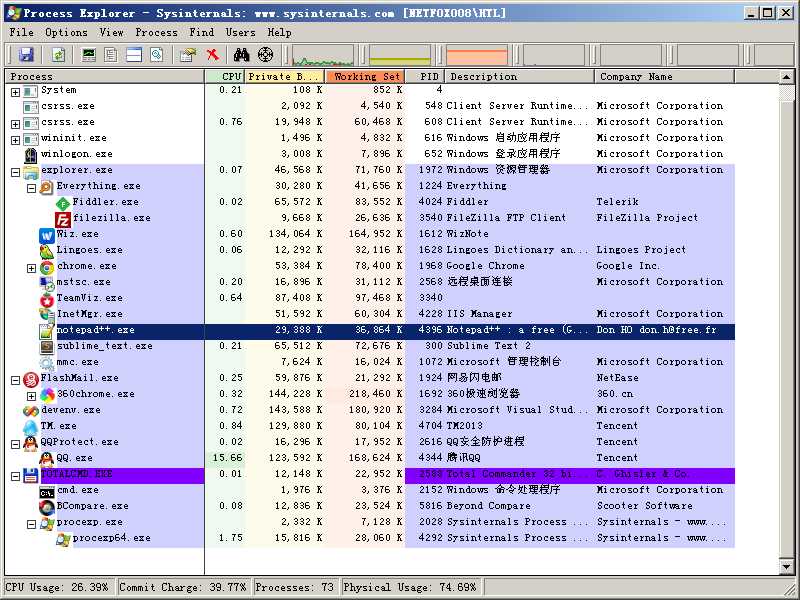This screenshot has width=800, height=600.
Task: Click the winlogon.exe process icon
Action: click(x=31, y=156)
